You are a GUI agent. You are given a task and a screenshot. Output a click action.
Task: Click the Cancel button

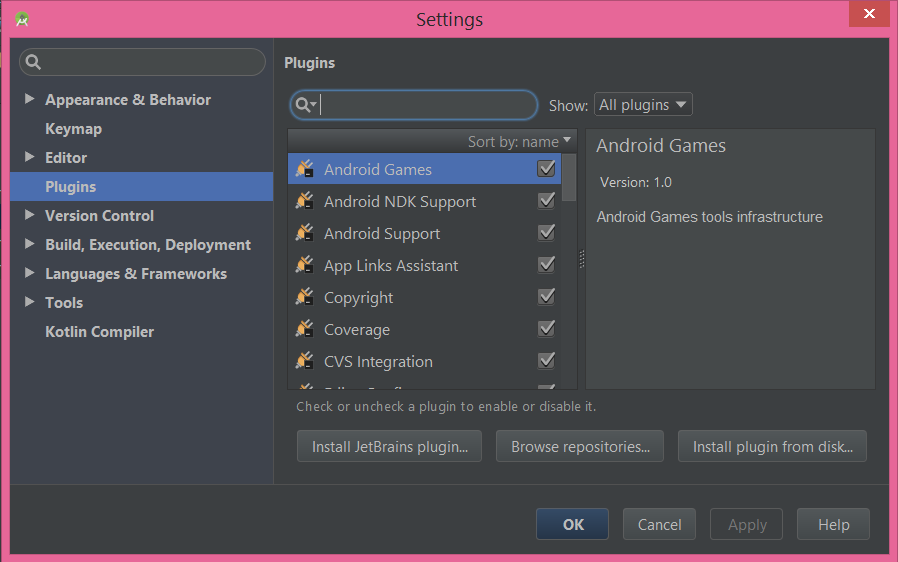(659, 524)
